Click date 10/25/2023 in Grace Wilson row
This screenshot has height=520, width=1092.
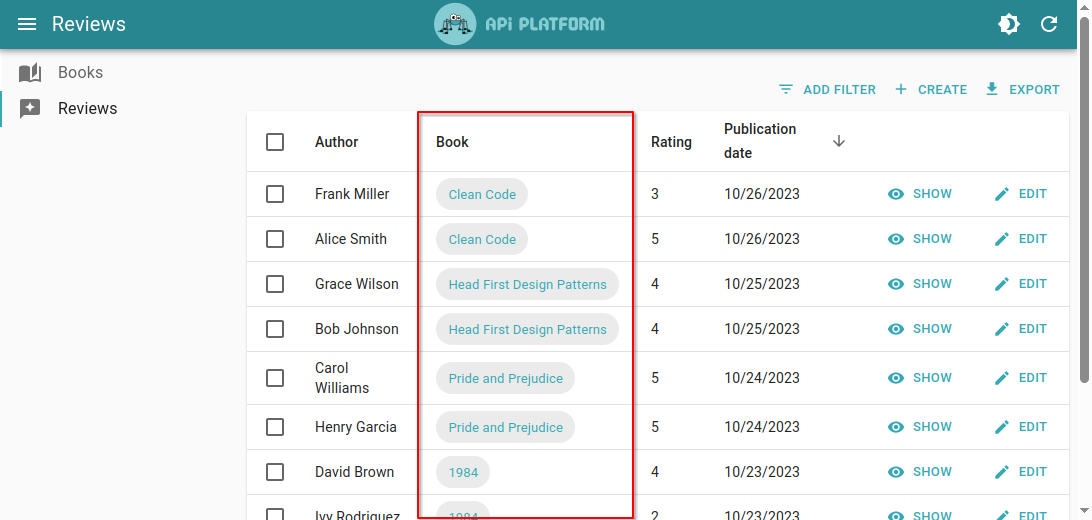[762, 284]
